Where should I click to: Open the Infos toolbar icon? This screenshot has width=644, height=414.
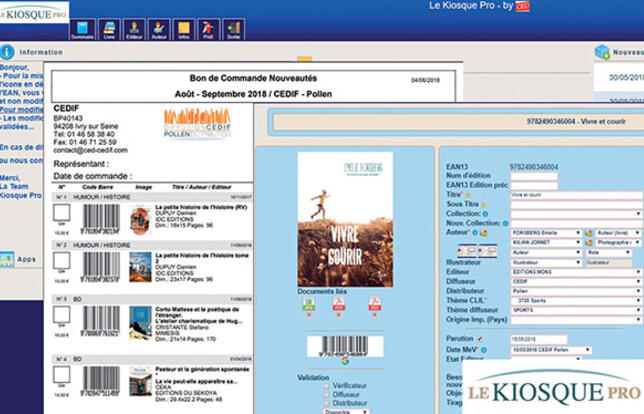[x=183, y=29]
